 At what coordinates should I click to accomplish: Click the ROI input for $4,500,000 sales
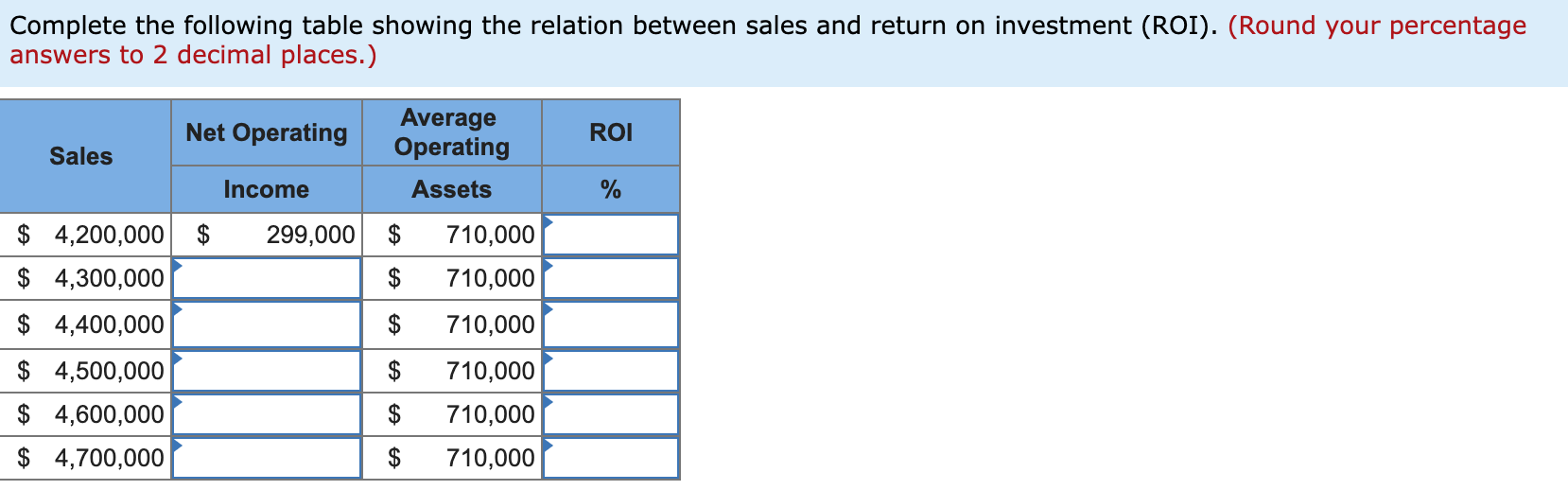tap(611, 371)
